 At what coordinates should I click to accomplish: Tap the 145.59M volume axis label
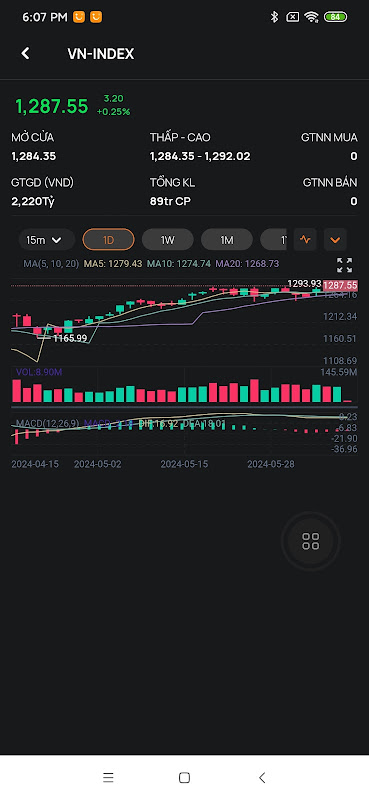[338, 372]
